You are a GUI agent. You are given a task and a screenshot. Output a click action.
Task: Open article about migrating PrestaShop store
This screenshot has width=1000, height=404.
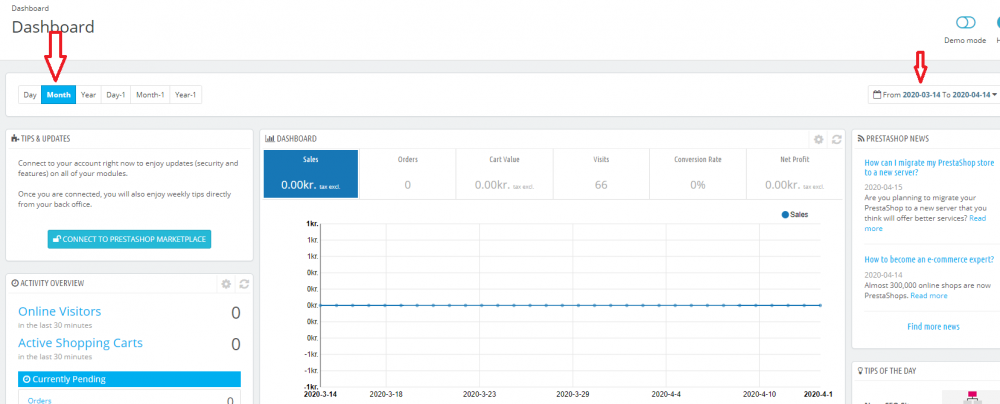tap(927, 166)
